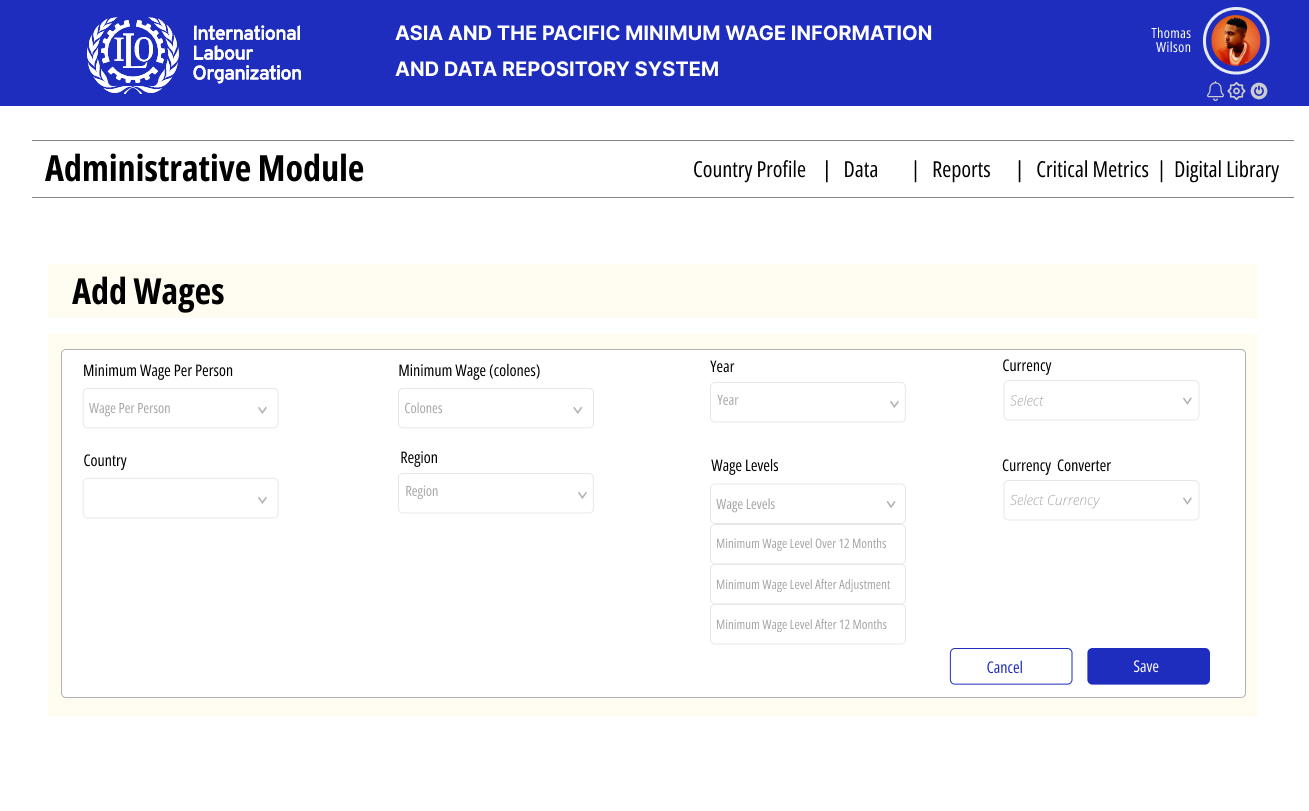This screenshot has height=811, width=1309.
Task: Open settings via the gear icon
Action: [1237, 92]
